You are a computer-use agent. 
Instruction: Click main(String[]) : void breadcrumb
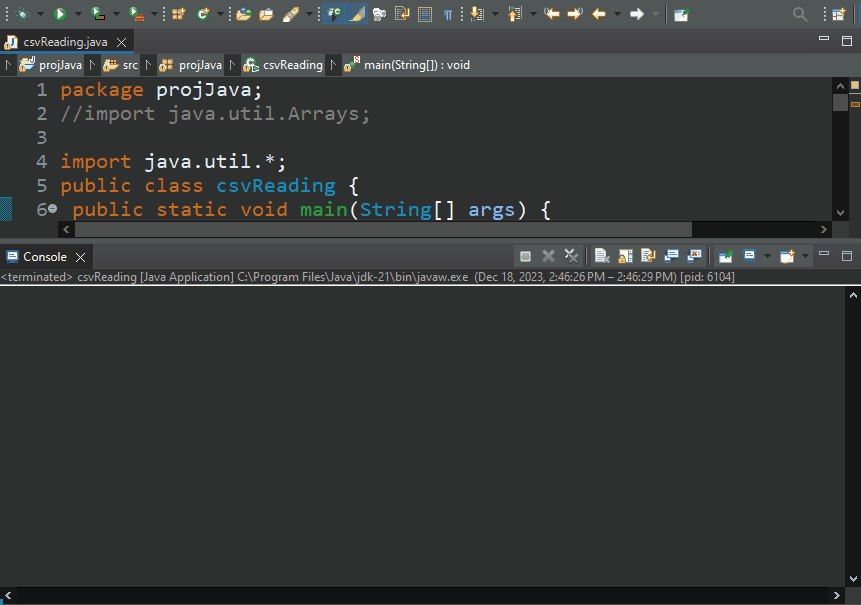tap(407, 65)
